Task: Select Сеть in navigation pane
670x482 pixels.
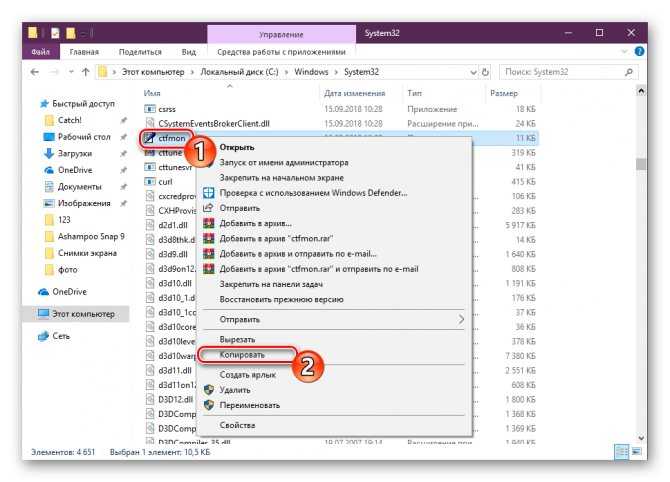Action: click(61, 336)
